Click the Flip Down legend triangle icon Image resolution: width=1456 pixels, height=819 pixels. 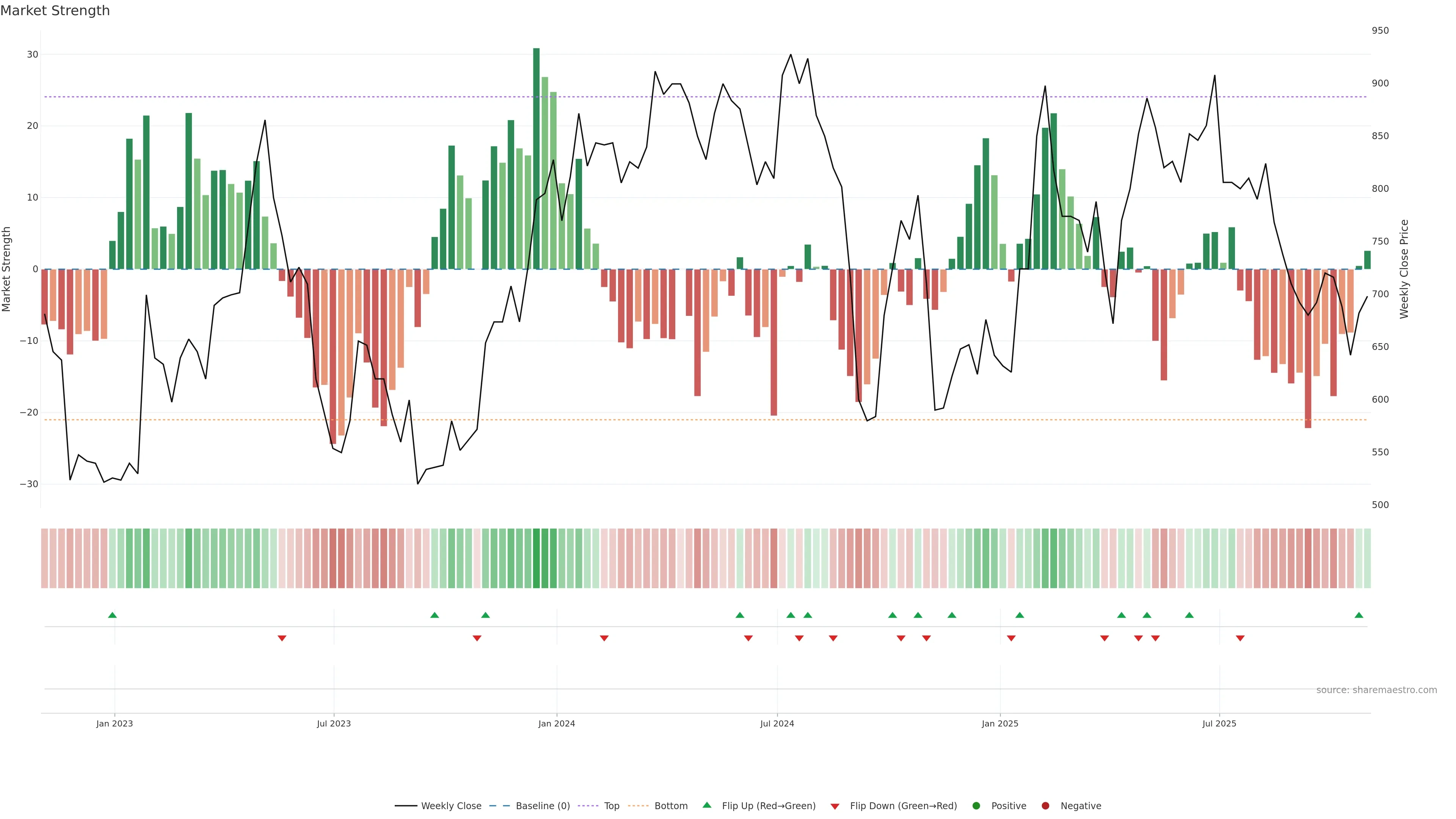835,806
